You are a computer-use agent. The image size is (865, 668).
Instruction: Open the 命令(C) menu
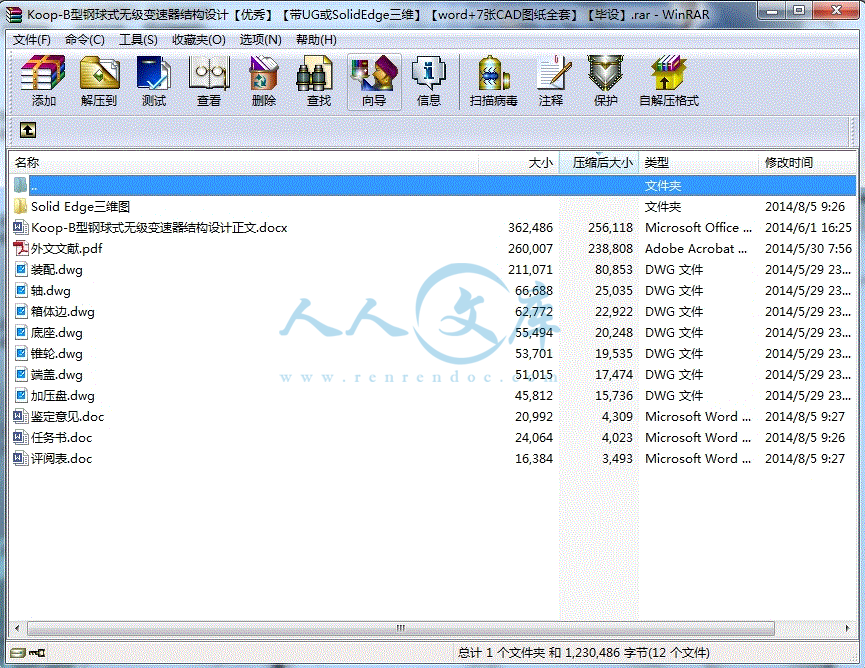coord(84,40)
